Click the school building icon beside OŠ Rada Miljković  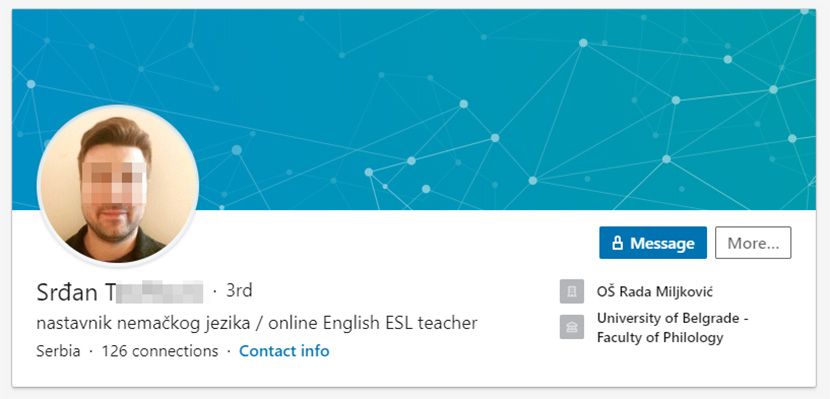(572, 292)
